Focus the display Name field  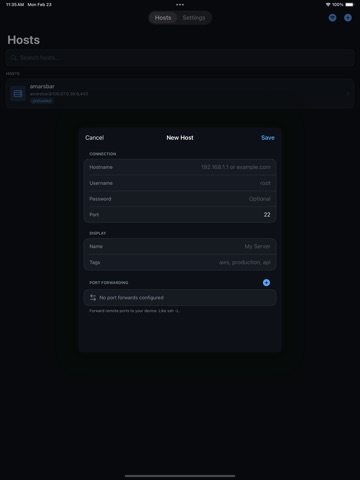pyautogui.click(x=180, y=246)
